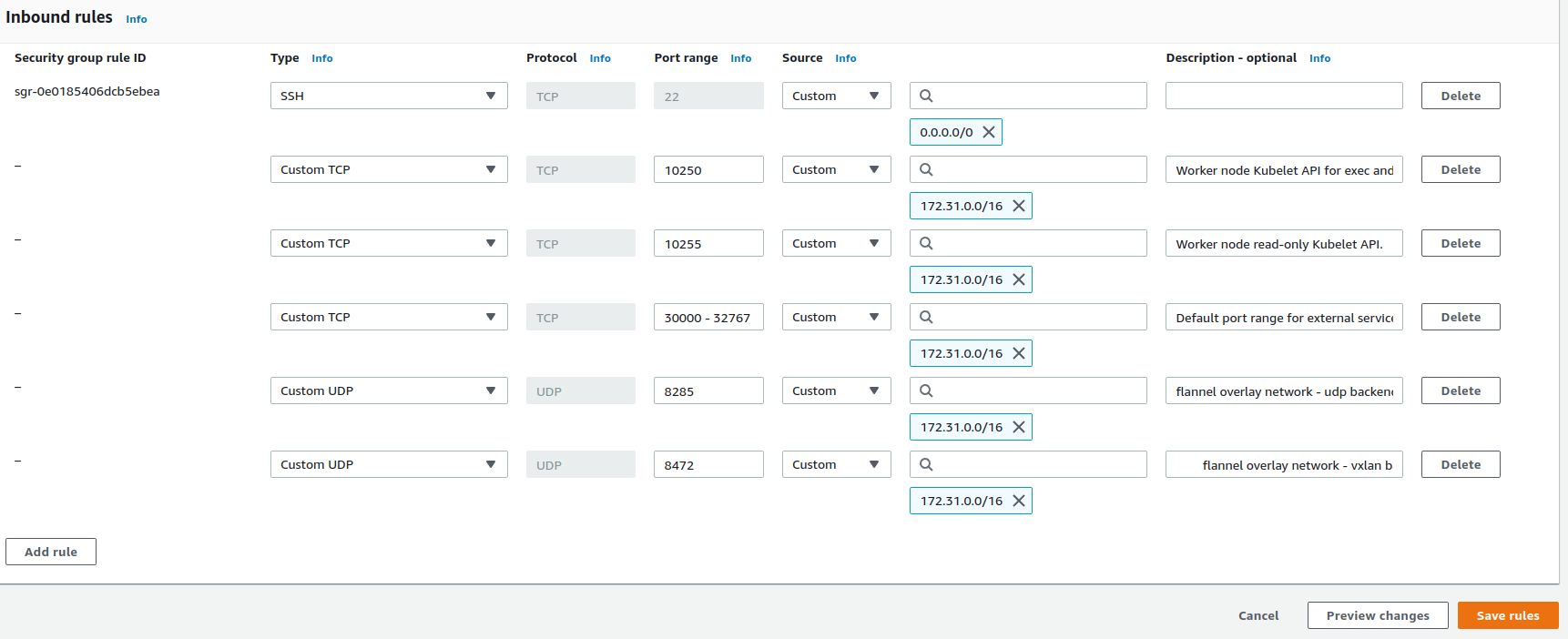Remove the 0.0.0.0/0 source chip
The height and width of the screenshot is (639, 1568).
(988, 132)
